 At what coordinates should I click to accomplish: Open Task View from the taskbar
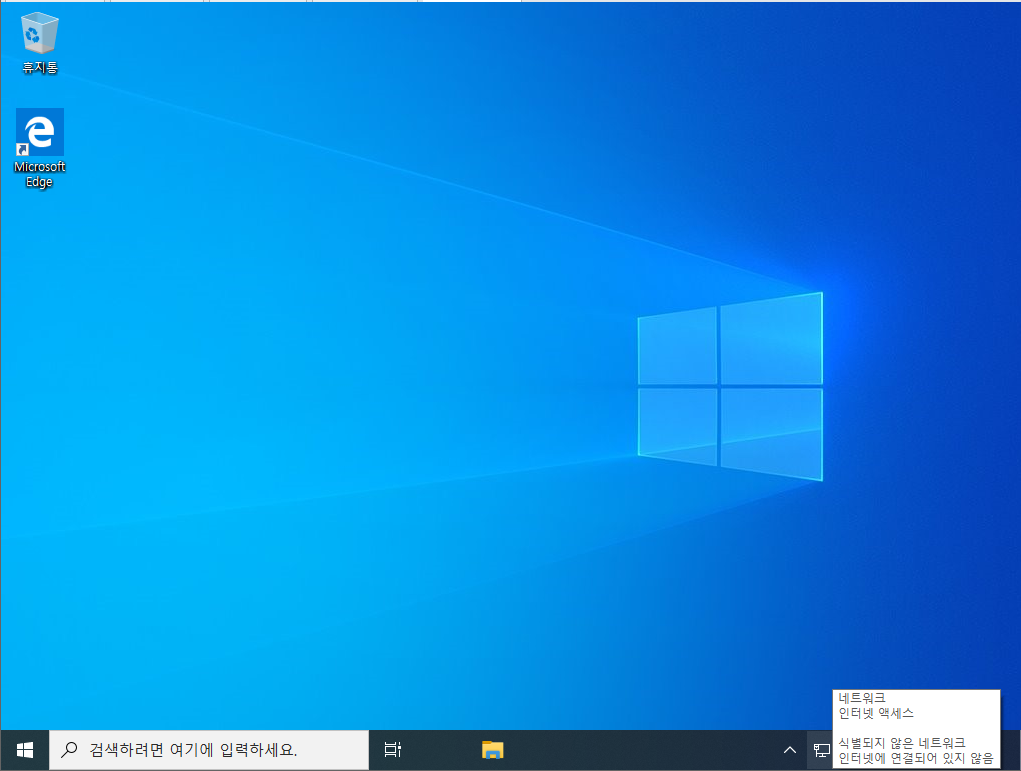tap(393, 750)
